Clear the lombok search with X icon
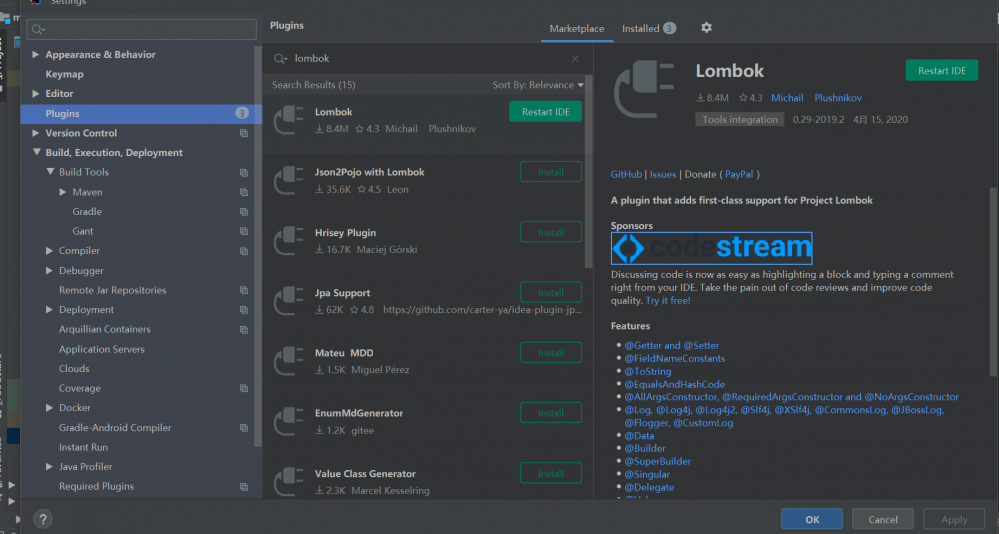The image size is (999, 534). [575, 59]
